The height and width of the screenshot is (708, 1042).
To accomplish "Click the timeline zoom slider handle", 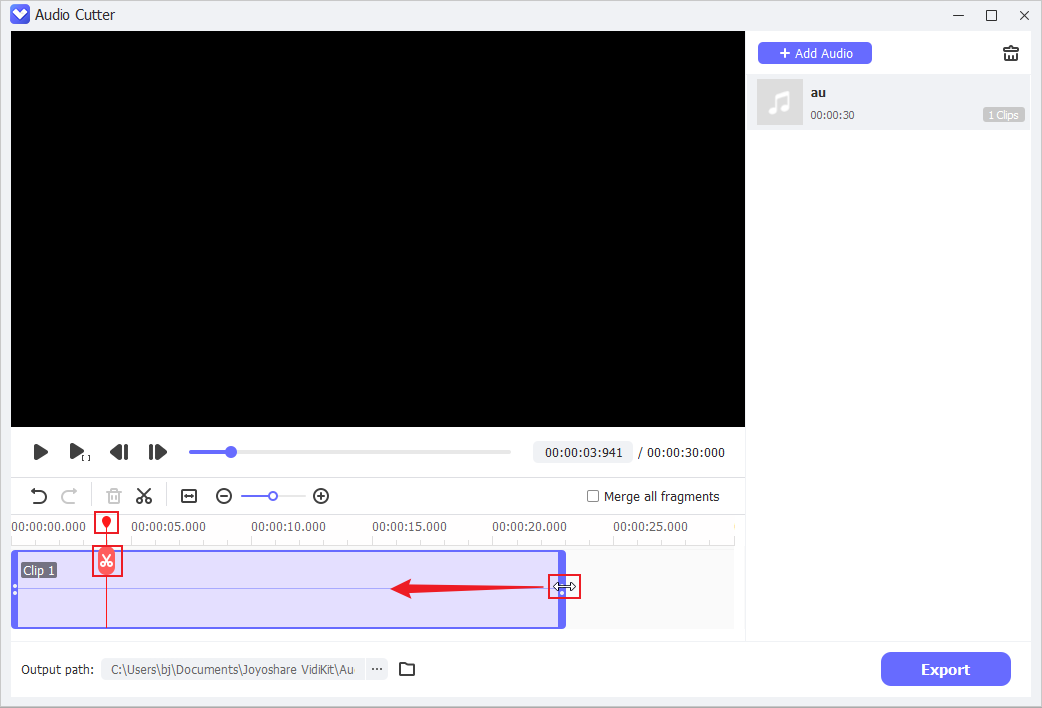I will pos(273,496).
